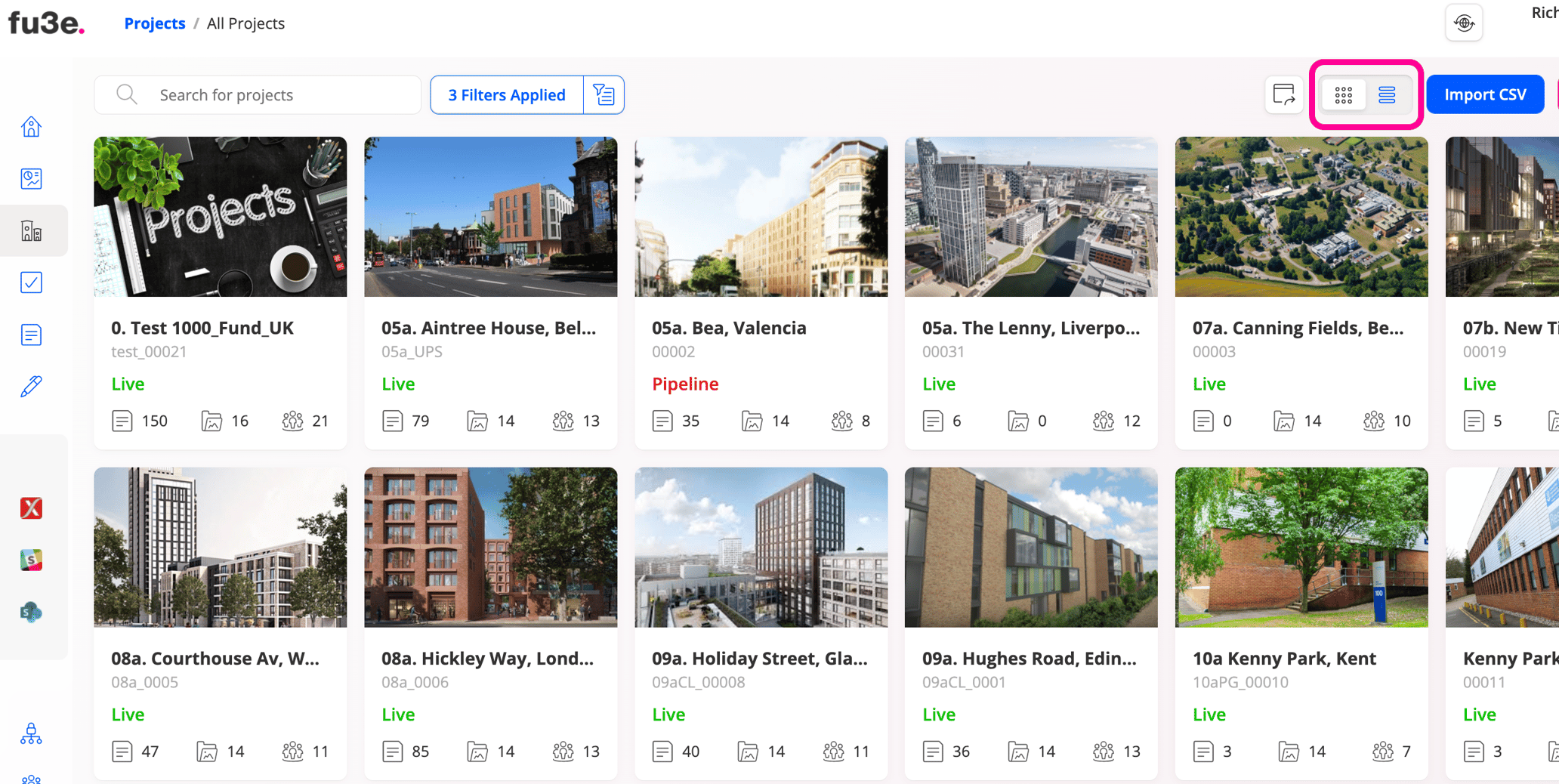
Task: Open the documents sidebar icon
Action: pos(31,335)
